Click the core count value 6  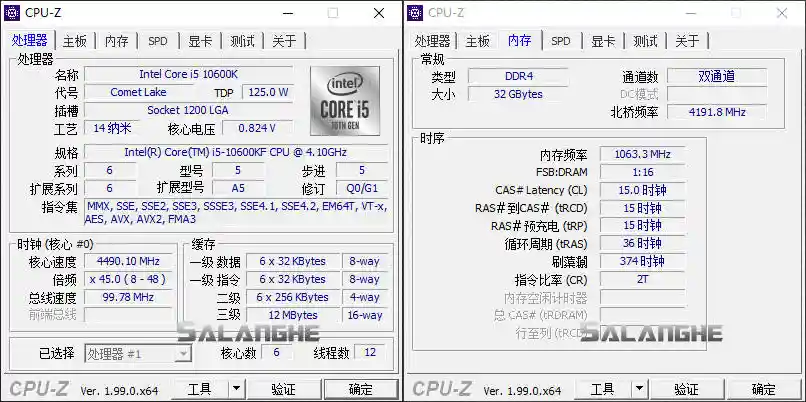point(277,352)
